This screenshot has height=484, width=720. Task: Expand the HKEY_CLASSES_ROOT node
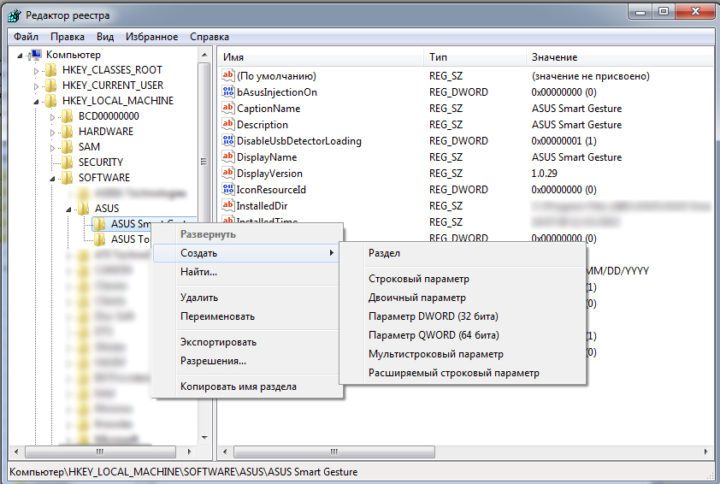coord(36,71)
